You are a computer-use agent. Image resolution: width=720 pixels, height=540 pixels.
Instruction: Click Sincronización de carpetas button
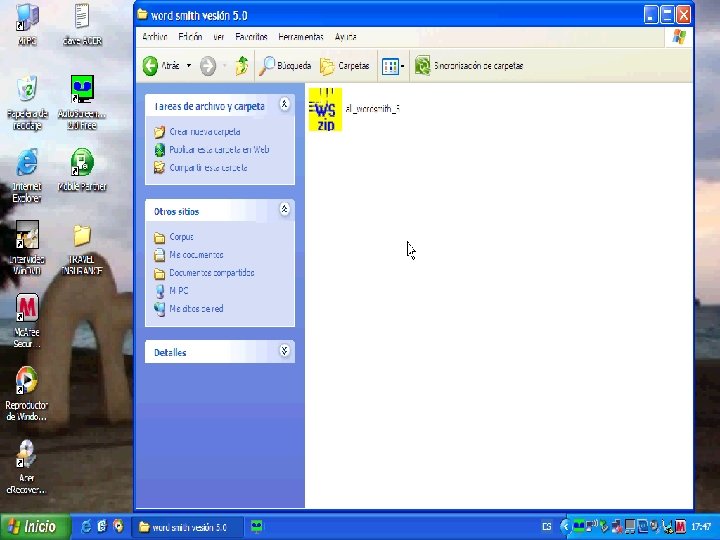(x=468, y=66)
